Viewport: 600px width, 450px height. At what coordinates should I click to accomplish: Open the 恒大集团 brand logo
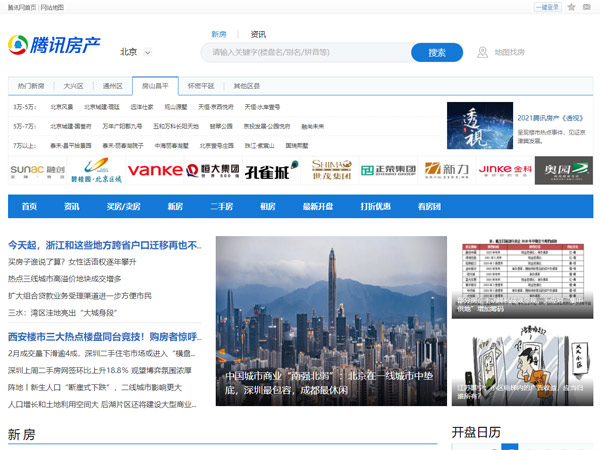(213, 170)
